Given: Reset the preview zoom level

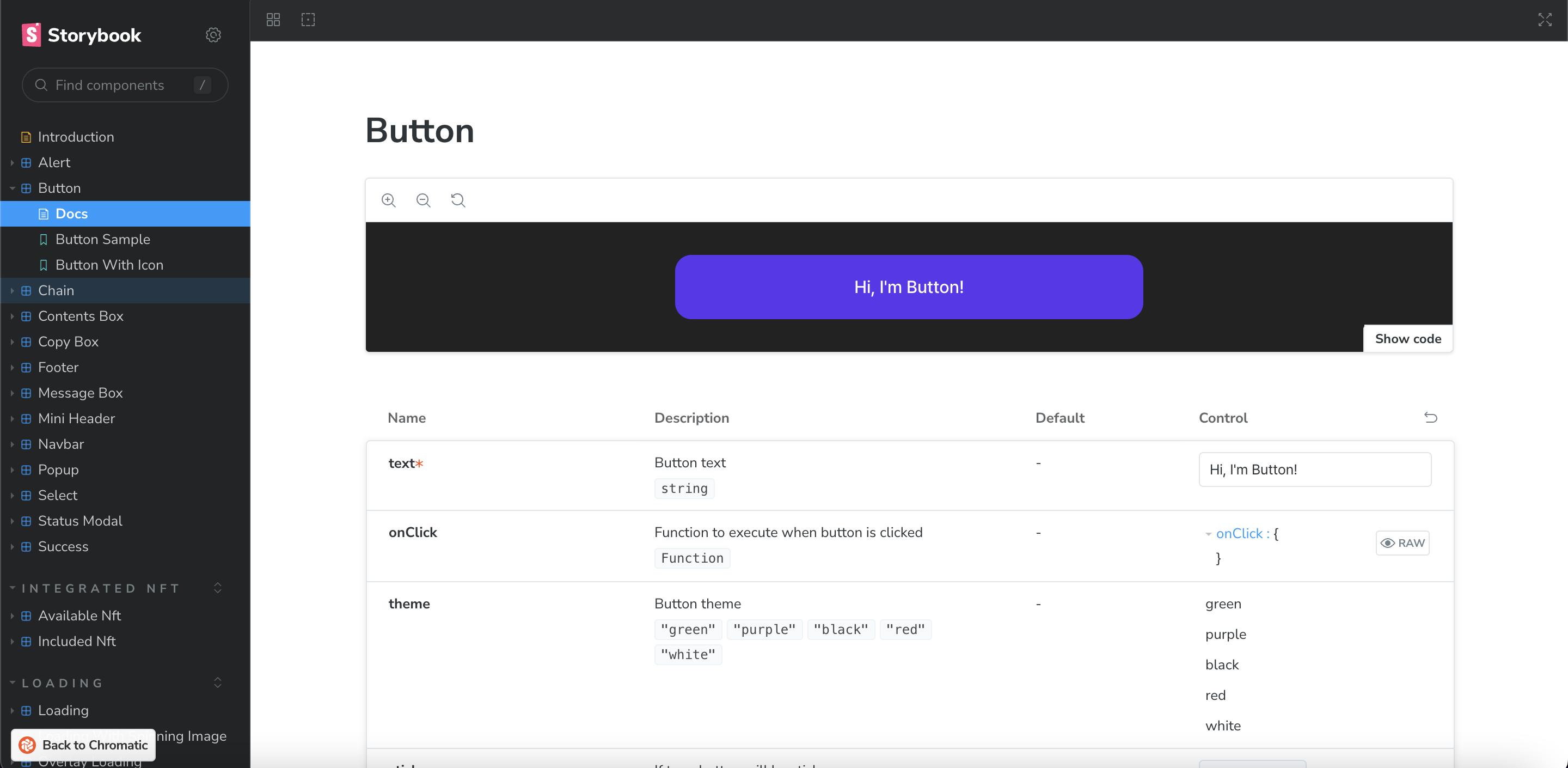Looking at the screenshot, I should tap(458, 200).
